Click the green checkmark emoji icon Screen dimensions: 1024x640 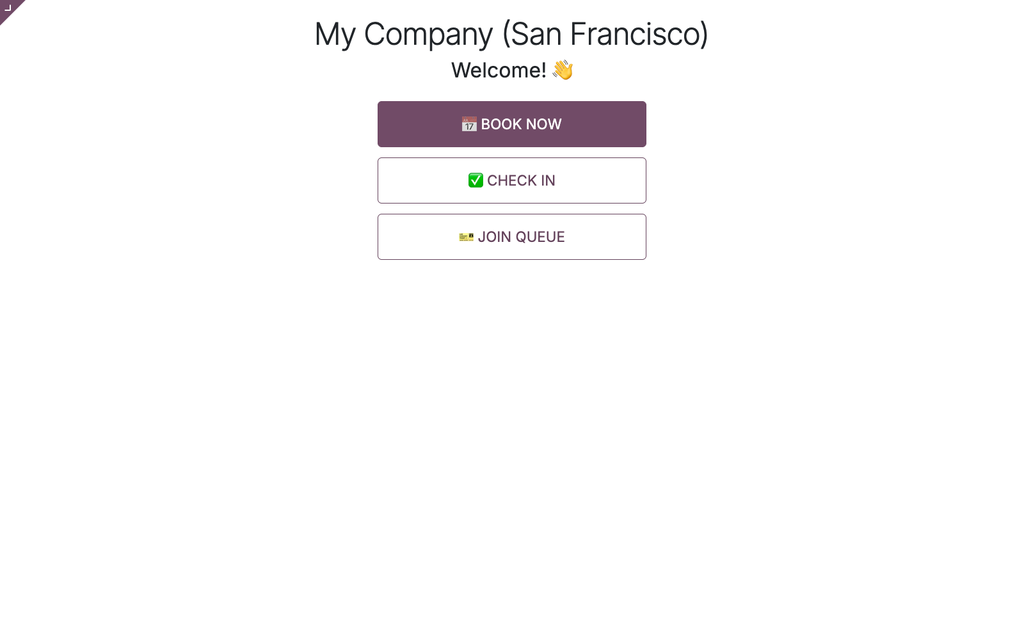coord(475,180)
